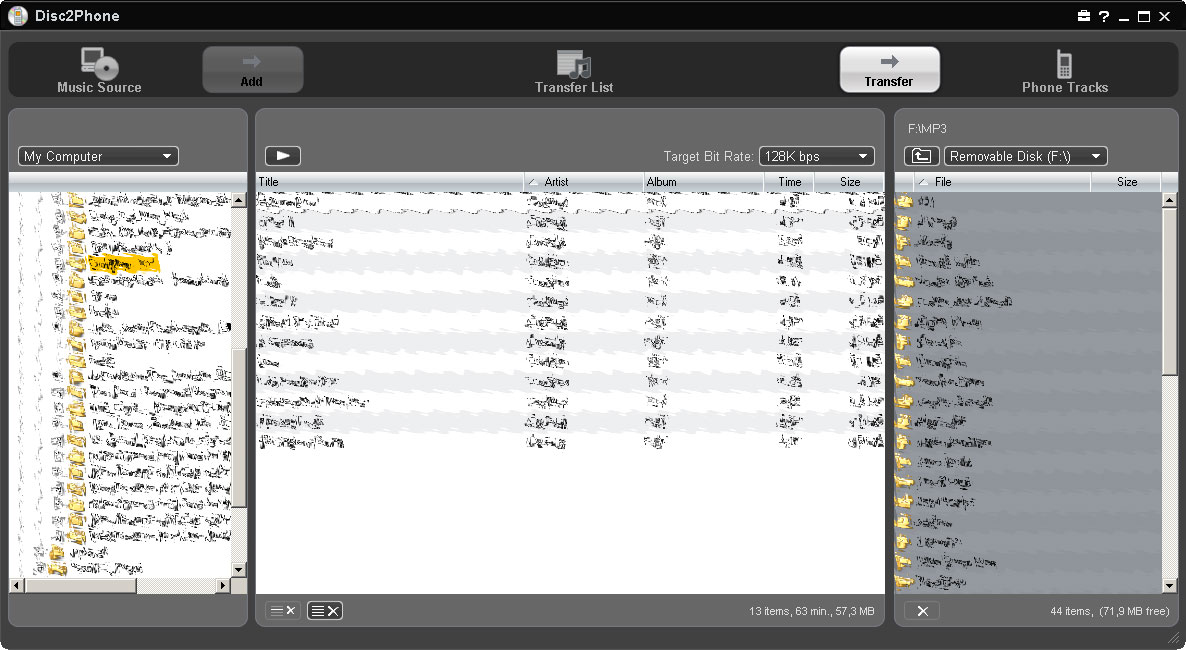Open the Music Source section
Image resolution: width=1186 pixels, height=650 pixels.
pyautogui.click(x=99, y=70)
